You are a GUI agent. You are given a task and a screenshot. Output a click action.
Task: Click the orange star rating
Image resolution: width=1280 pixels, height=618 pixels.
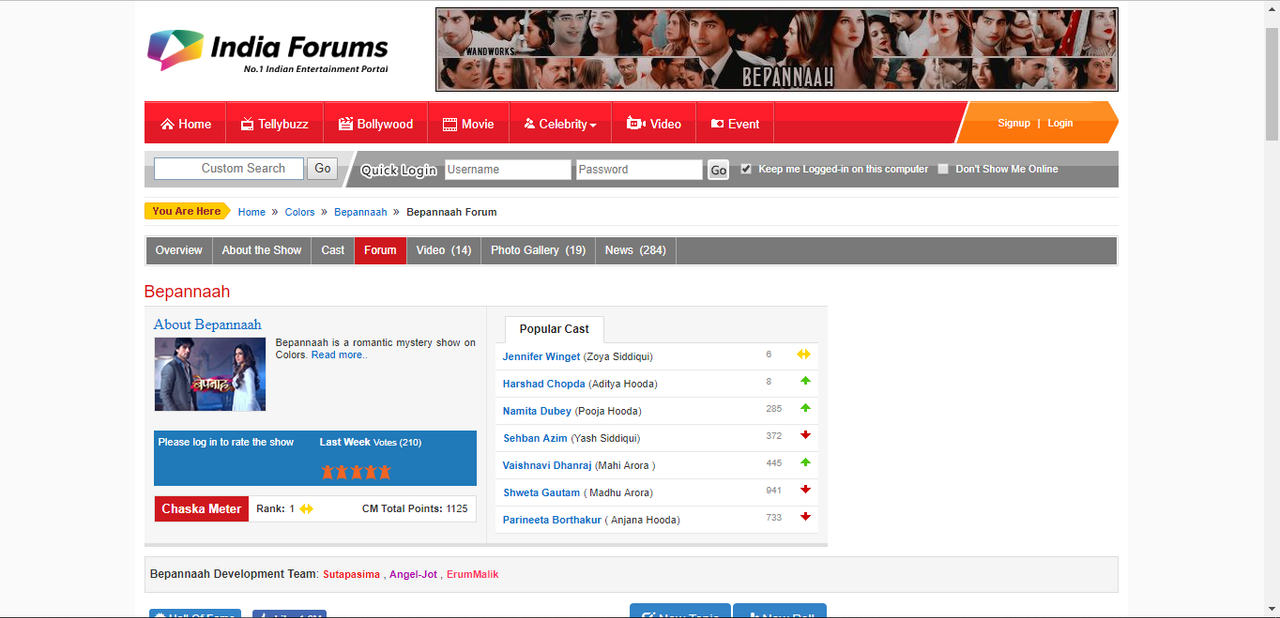(356, 471)
